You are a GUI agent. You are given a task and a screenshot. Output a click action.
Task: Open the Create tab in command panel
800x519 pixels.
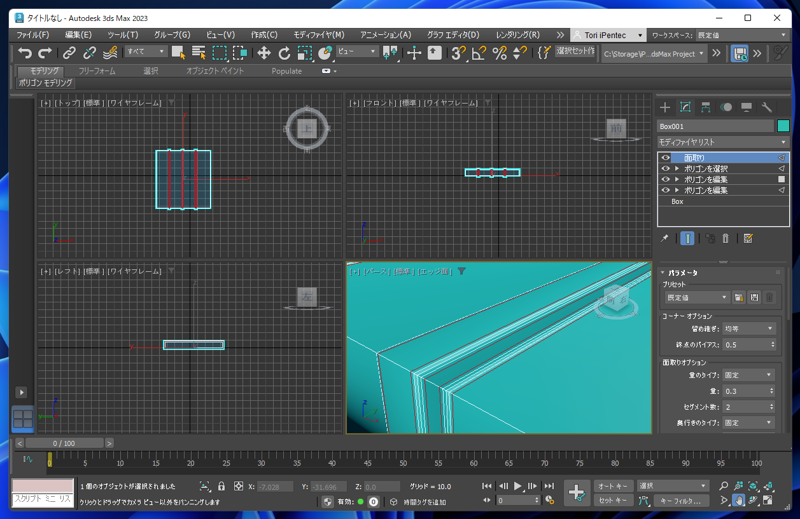point(665,107)
